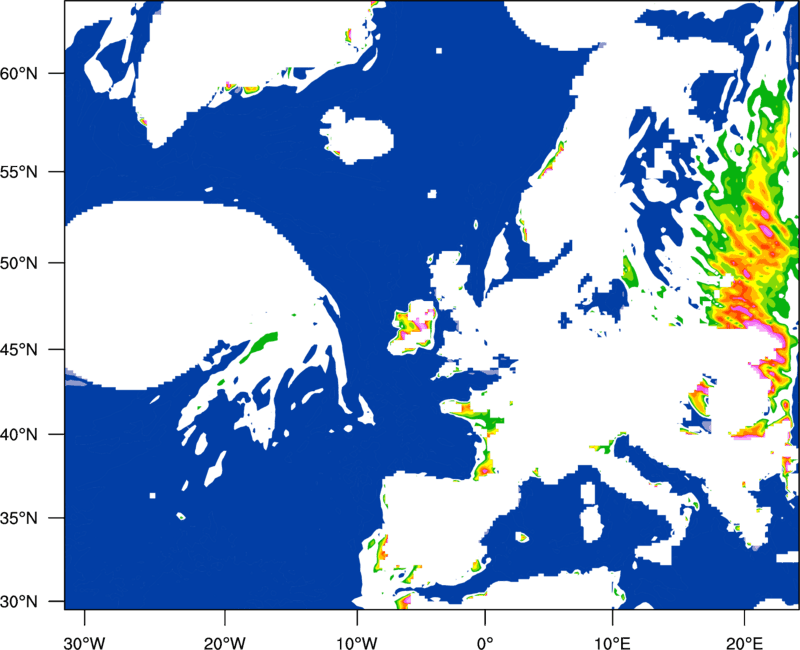Image resolution: width=800 pixels, height=650 pixels.
Task: Click the 0° longitude label
Action: point(485,643)
